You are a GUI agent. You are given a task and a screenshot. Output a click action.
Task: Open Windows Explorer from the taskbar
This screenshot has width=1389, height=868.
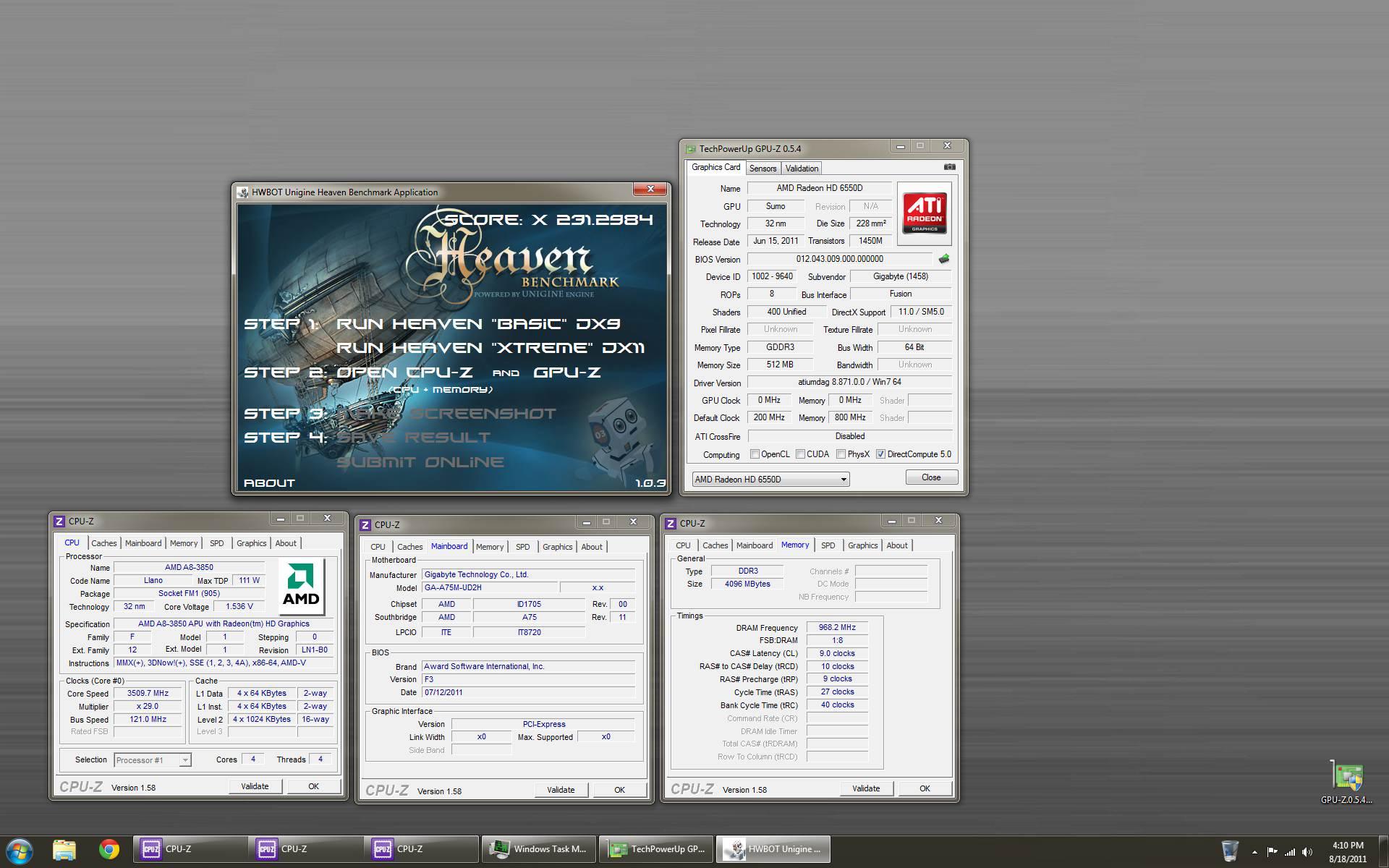pyautogui.click(x=64, y=849)
